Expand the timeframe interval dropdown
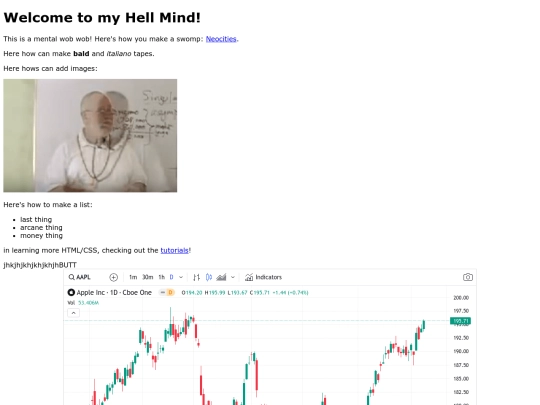Image resolution: width=540 pixels, height=405 pixels. coord(181,277)
